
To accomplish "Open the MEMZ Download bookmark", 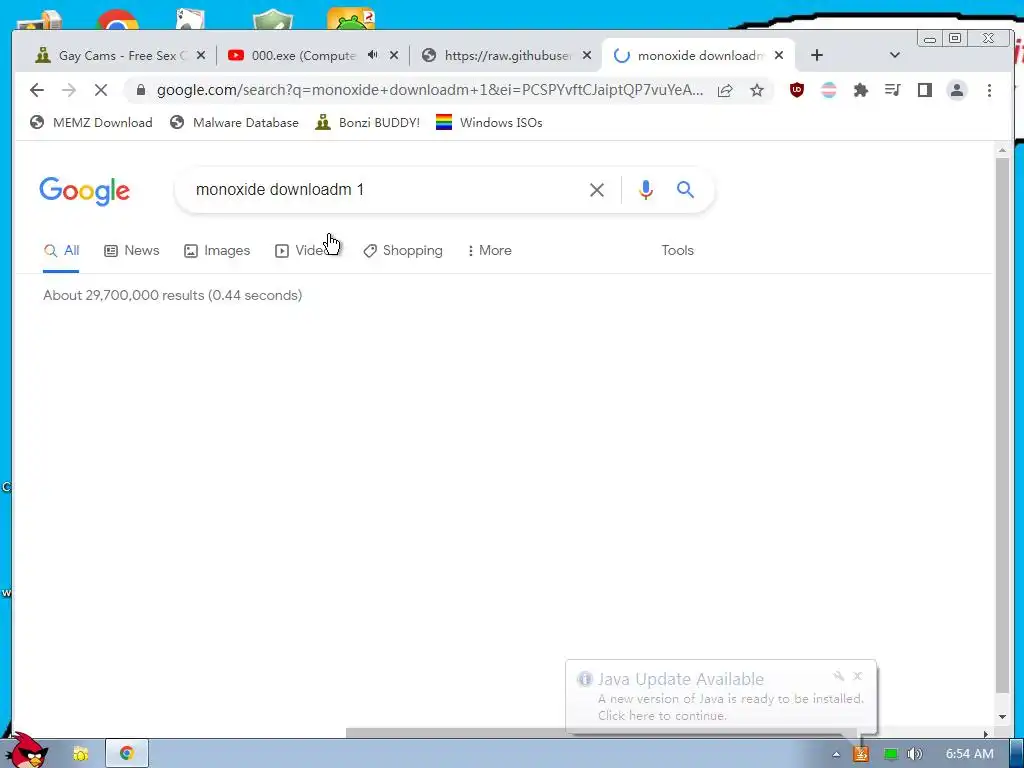I will point(91,123).
